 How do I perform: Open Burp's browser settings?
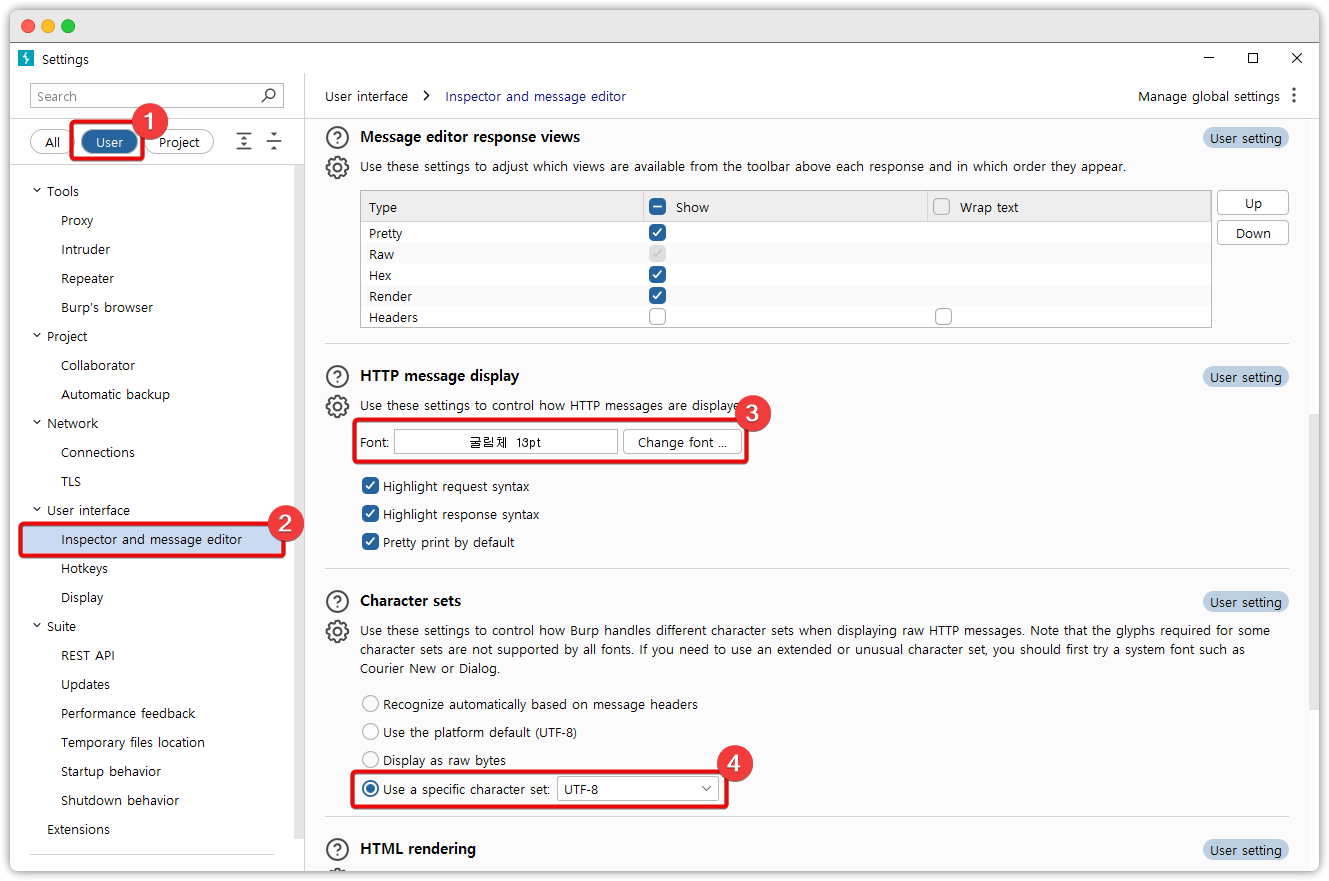107,307
